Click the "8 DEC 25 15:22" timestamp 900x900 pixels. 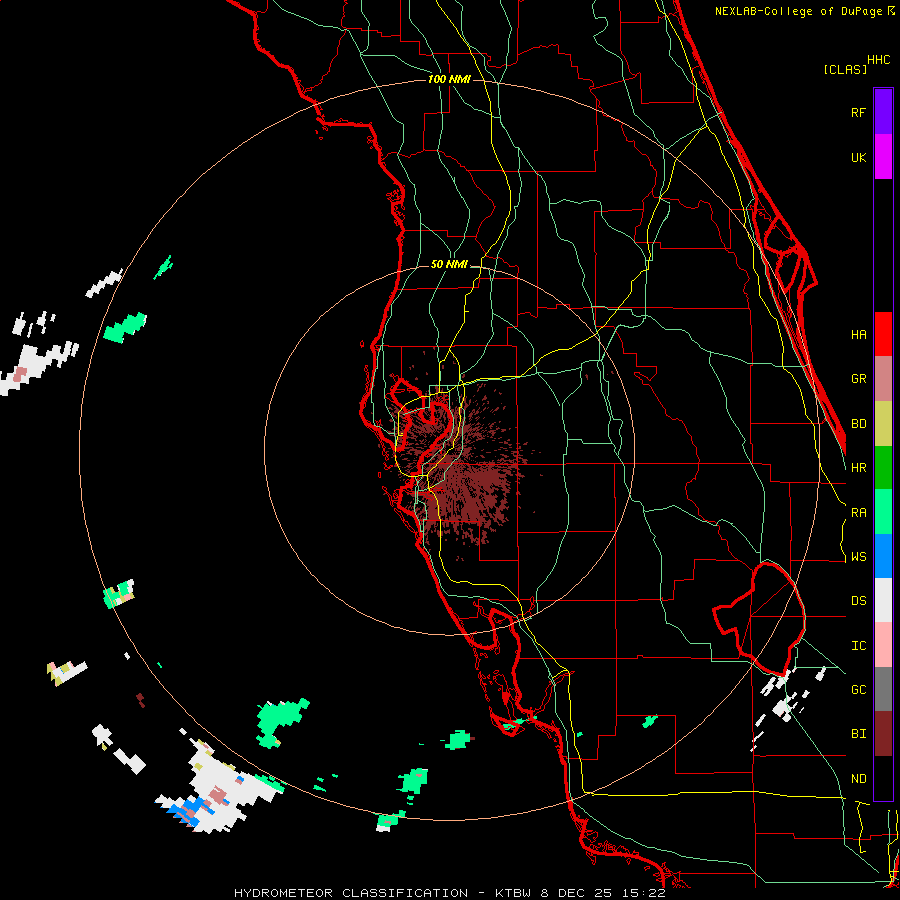point(603,893)
